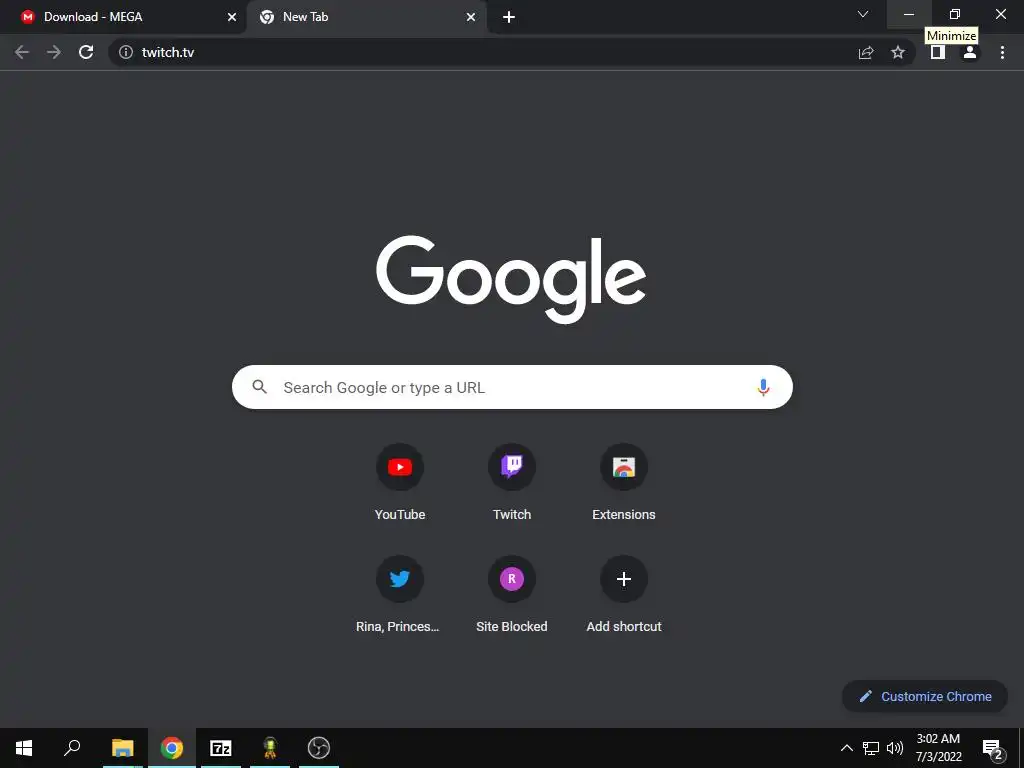Expand the tab search chevron

click(863, 14)
